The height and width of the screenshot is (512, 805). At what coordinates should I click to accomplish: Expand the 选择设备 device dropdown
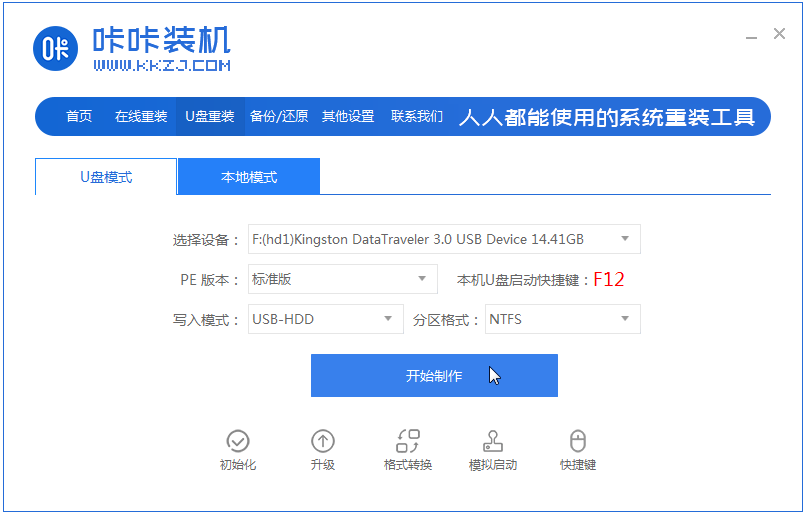point(624,239)
